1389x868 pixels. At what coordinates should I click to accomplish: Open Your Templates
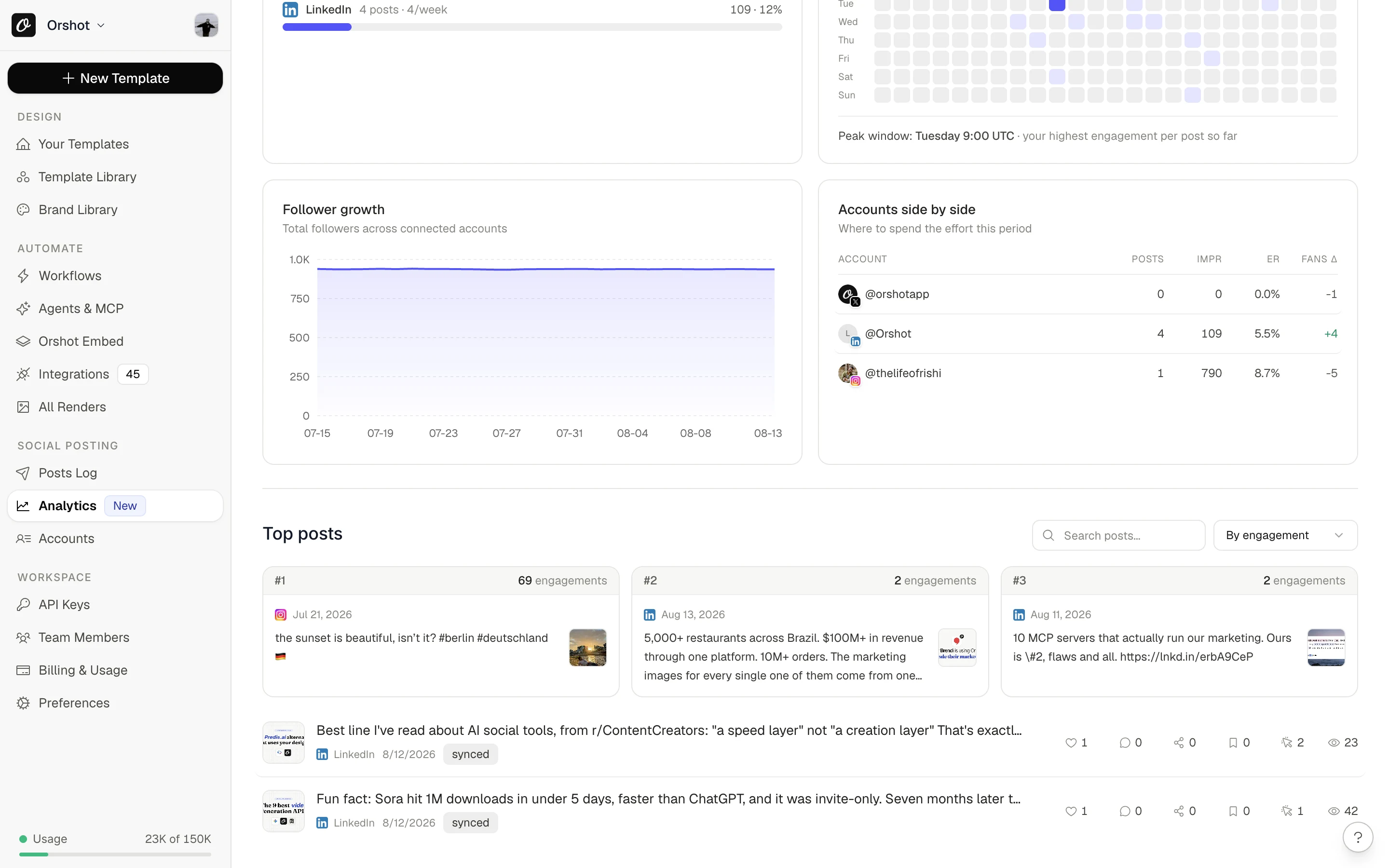83,144
